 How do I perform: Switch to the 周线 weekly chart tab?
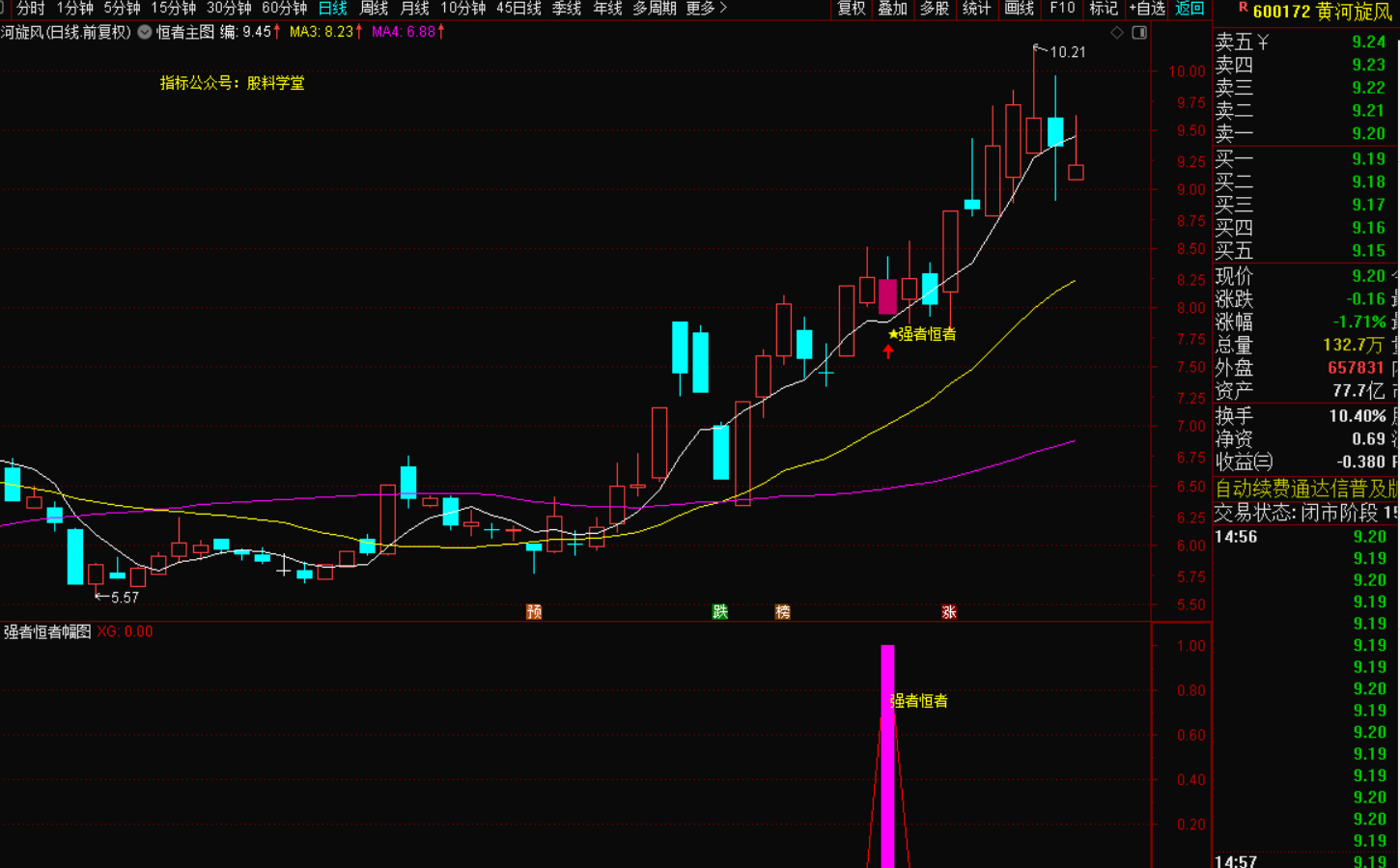[374, 9]
